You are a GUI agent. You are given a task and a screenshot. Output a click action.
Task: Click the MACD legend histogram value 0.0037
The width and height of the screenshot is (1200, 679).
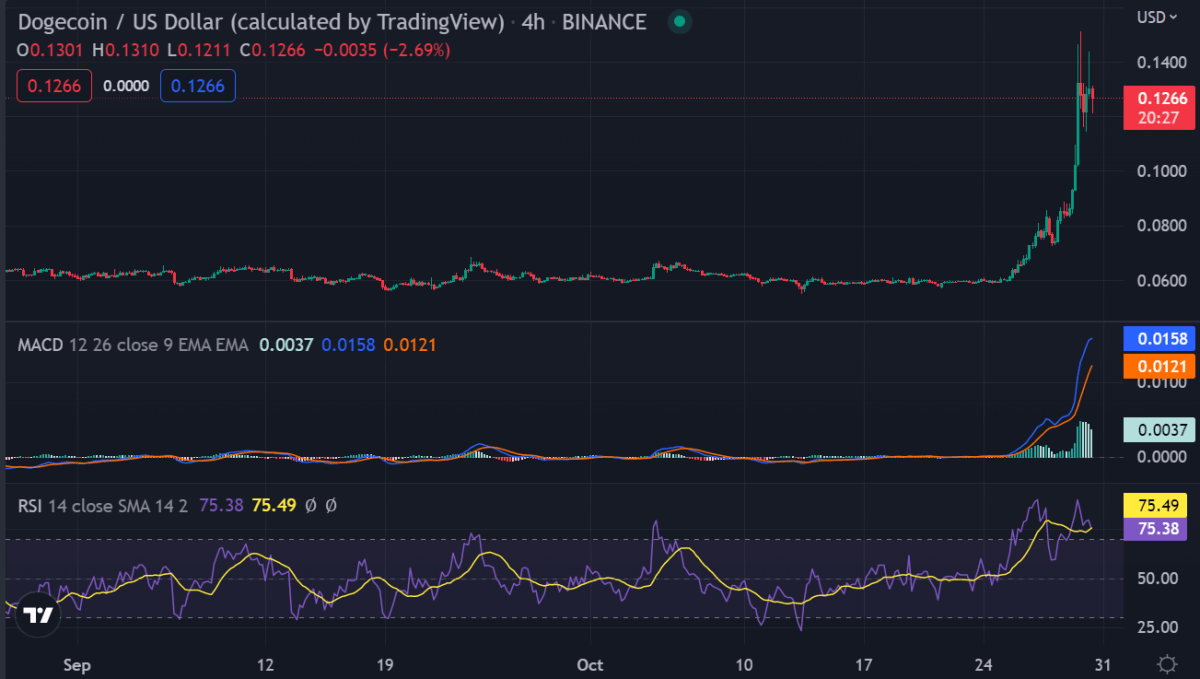click(287, 345)
